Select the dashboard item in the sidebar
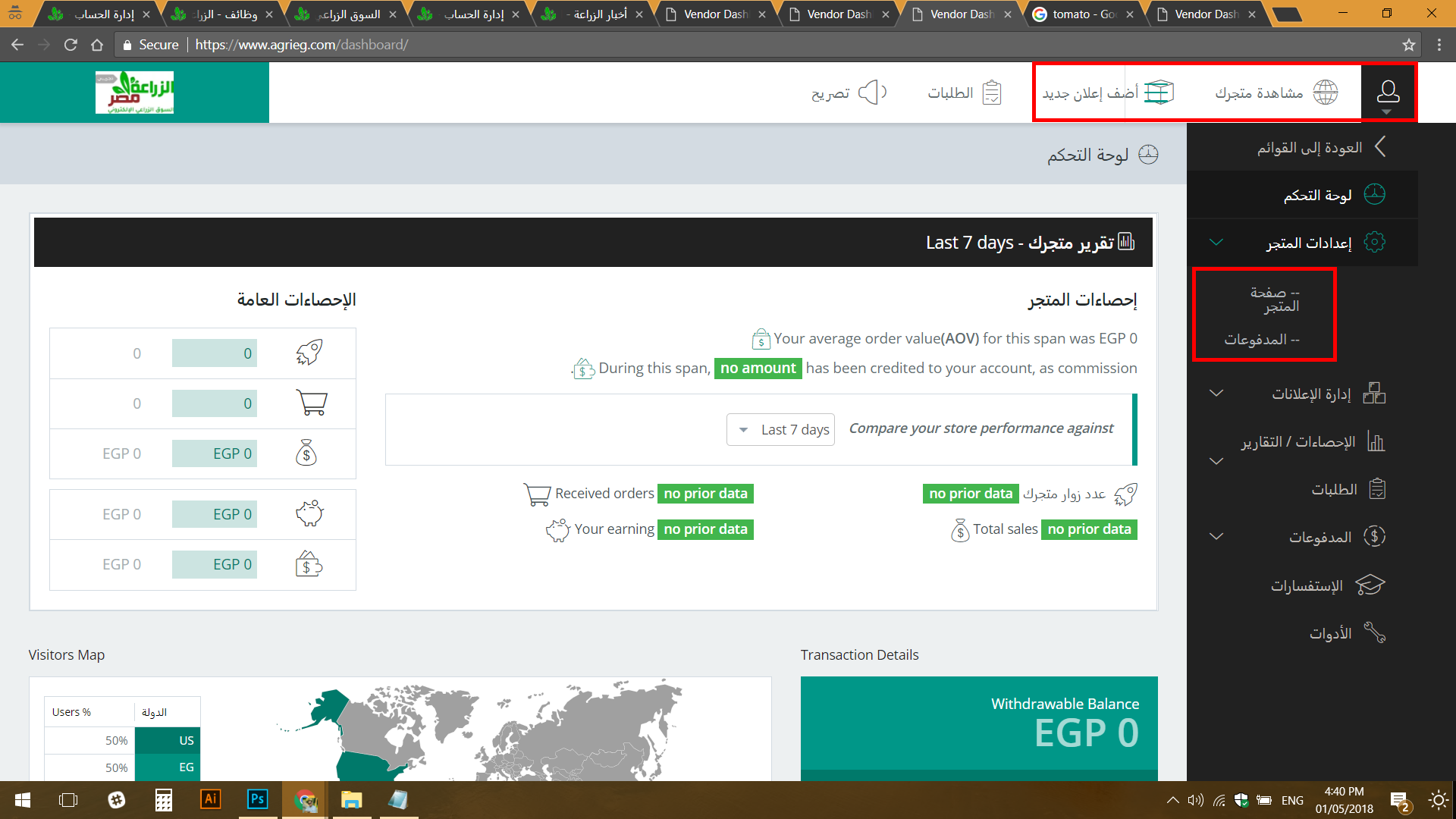The height and width of the screenshot is (819, 1456). (1318, 195)
